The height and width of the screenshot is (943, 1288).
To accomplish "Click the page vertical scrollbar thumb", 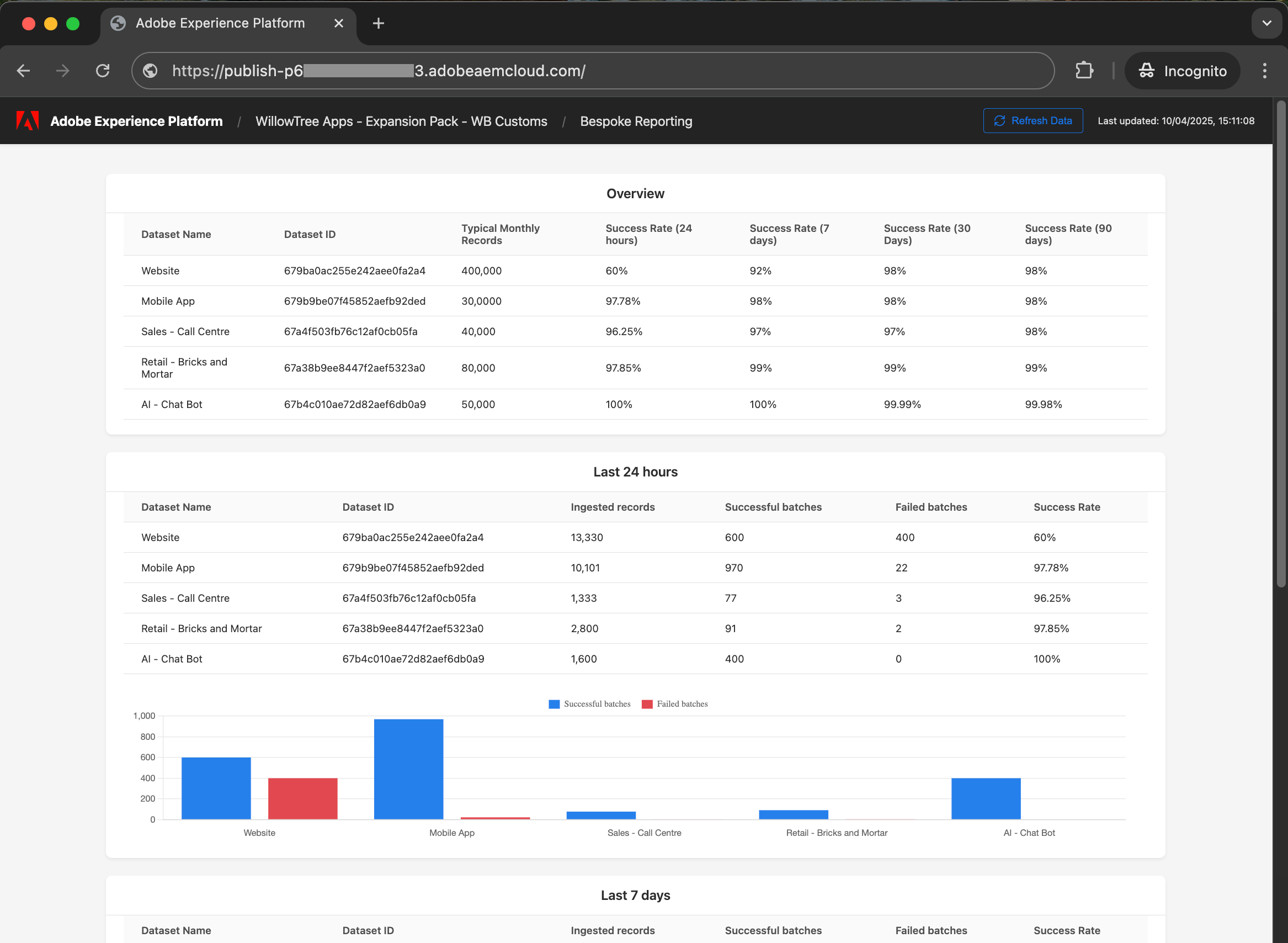I will point(1281,344).
